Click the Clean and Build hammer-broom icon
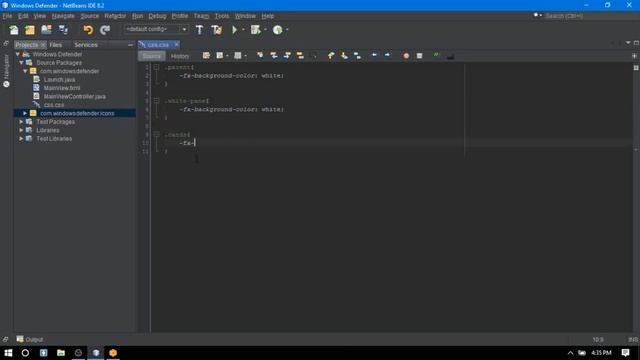This screenshot has width=640, height=360. pyautogui.click(x=217, y=30)
